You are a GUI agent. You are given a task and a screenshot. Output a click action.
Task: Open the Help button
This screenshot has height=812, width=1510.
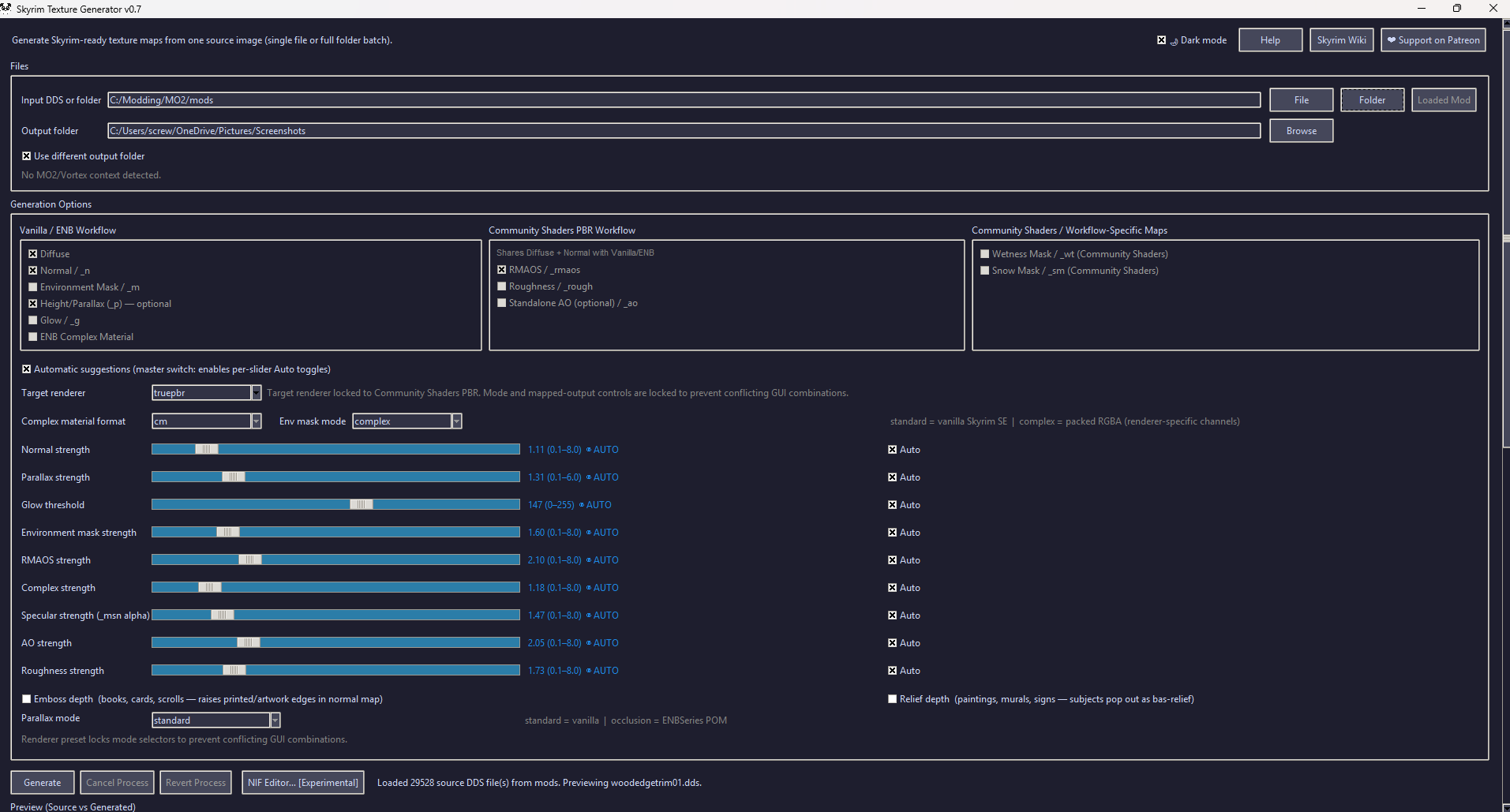1270,40
